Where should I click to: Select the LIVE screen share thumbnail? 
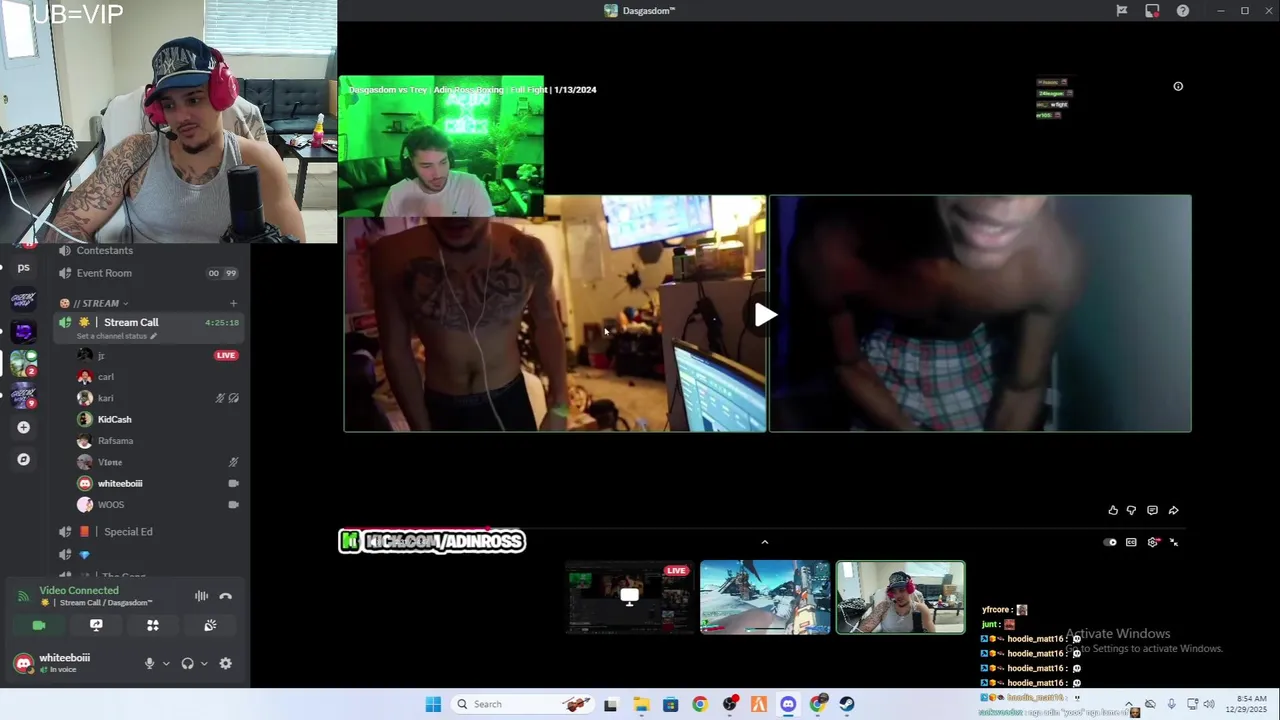tap(629, 597)
